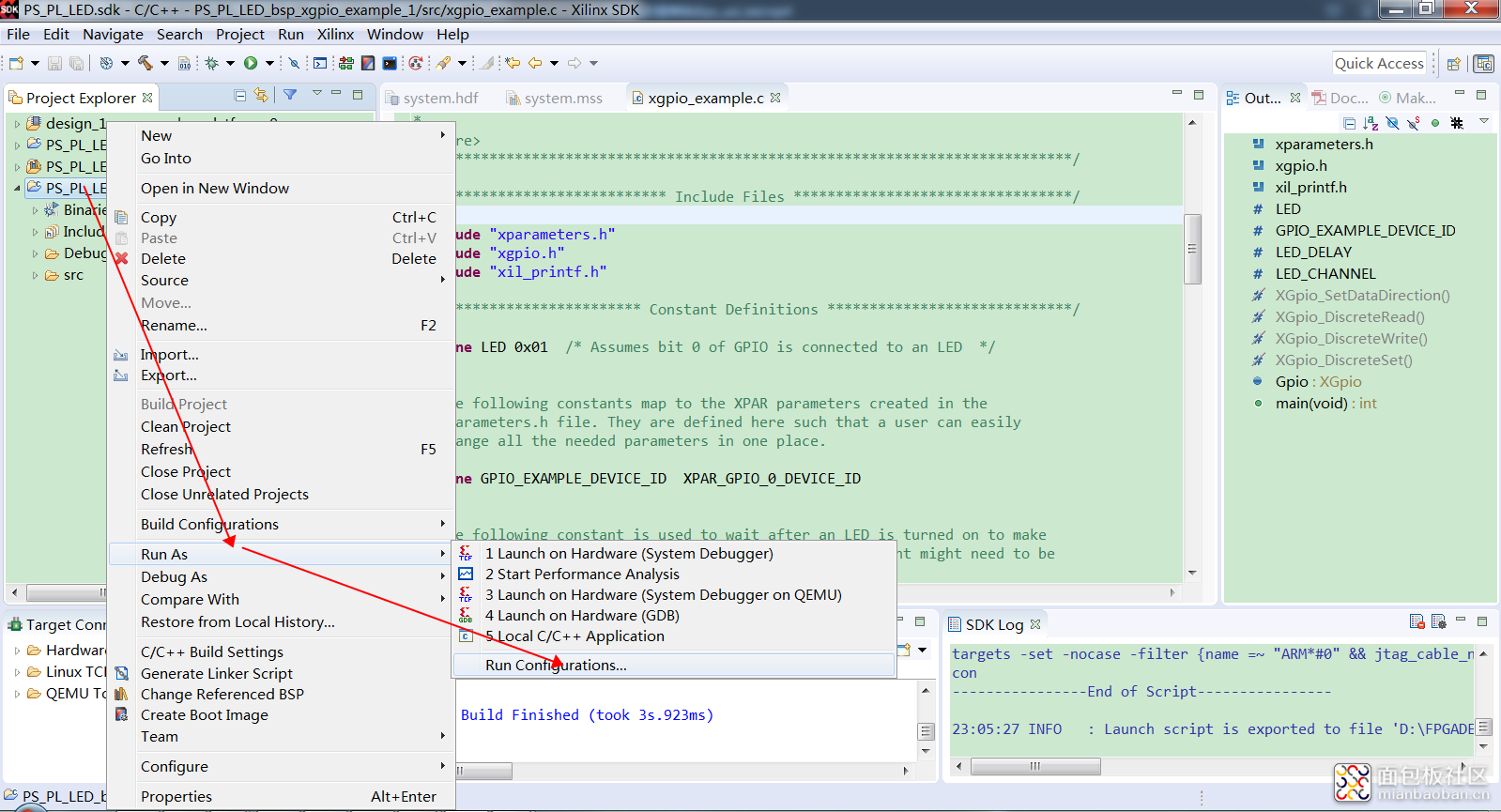Toggle alphabetical Sort in Outline panel
Image resolution: width=1501 pixels, height=812 pixels.
click(x=1371, y=123)
